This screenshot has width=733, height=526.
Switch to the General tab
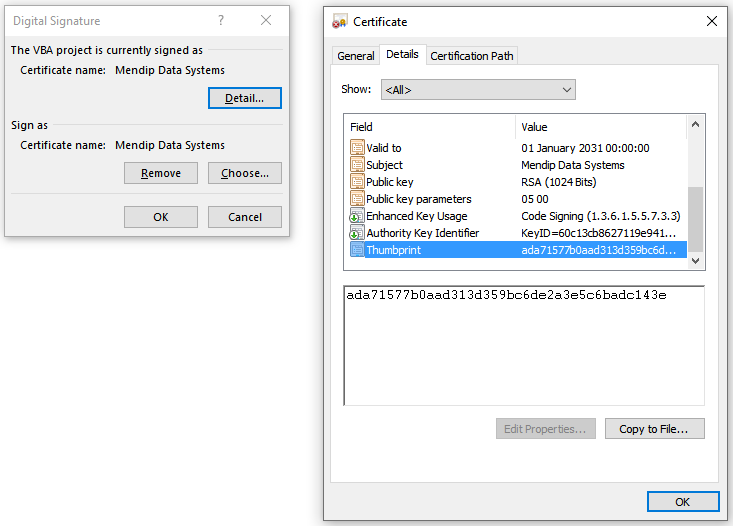point(356,56)
